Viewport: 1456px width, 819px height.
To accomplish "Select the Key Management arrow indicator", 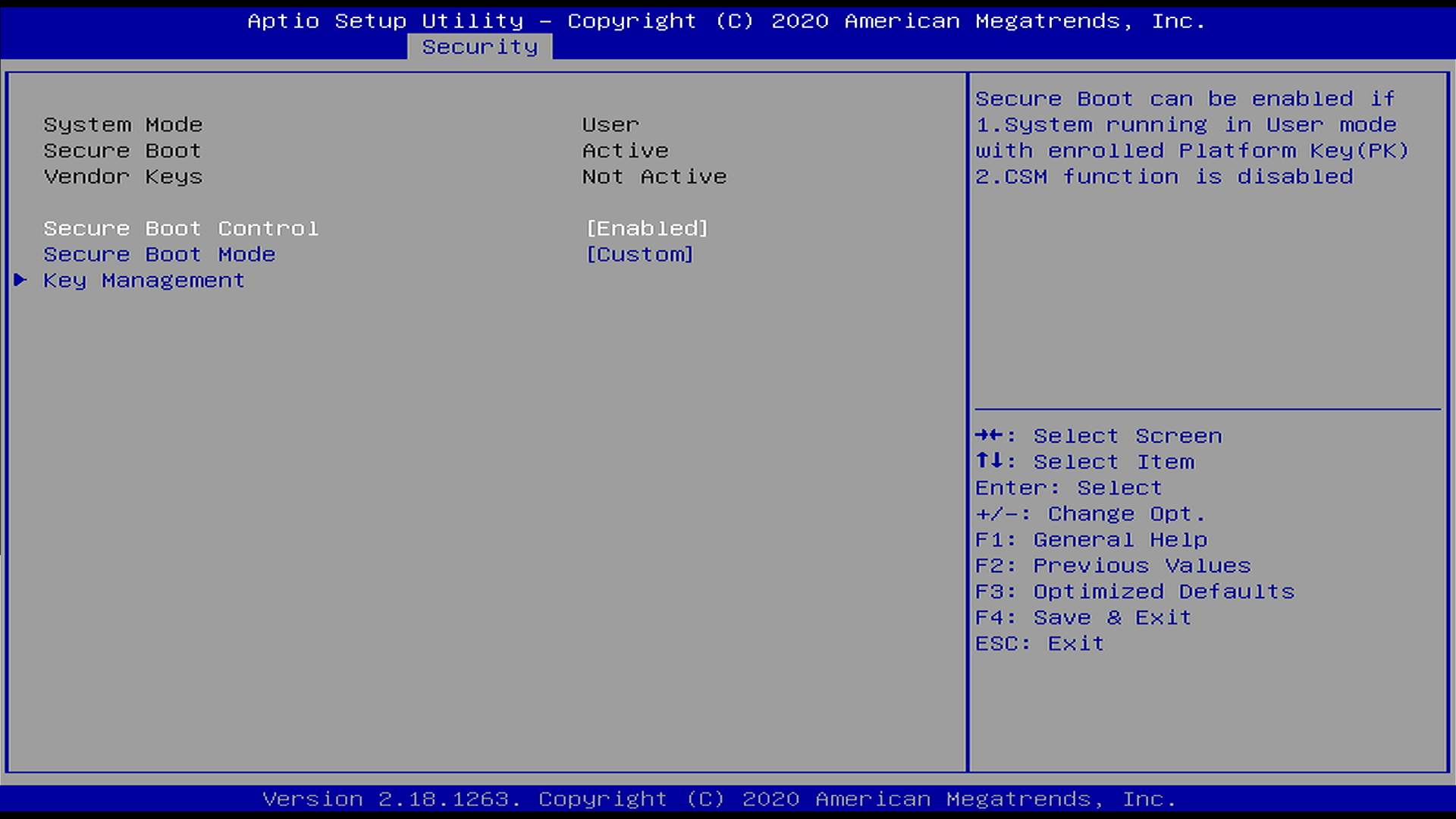I will (20, 281).
